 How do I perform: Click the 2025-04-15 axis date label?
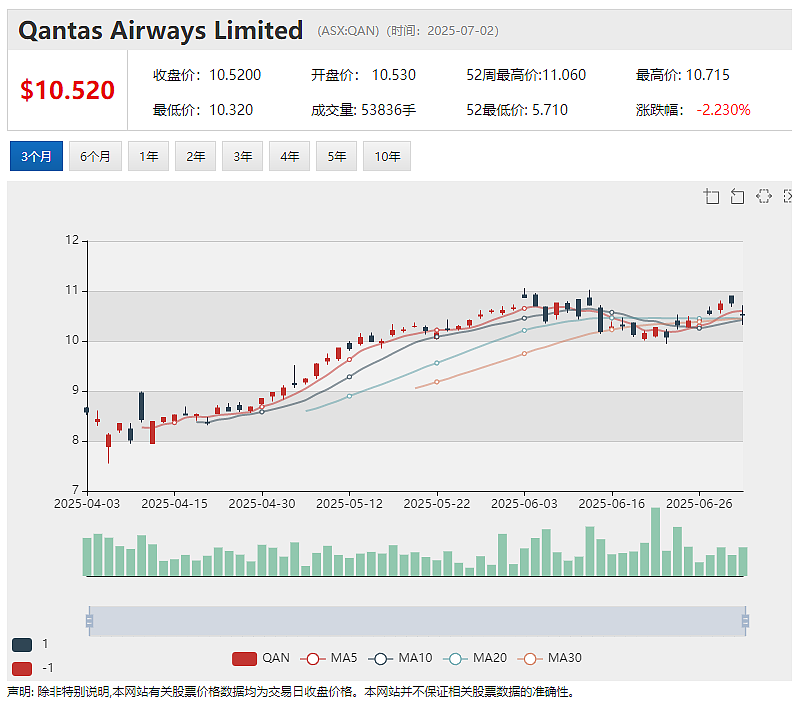coord(174,504)
